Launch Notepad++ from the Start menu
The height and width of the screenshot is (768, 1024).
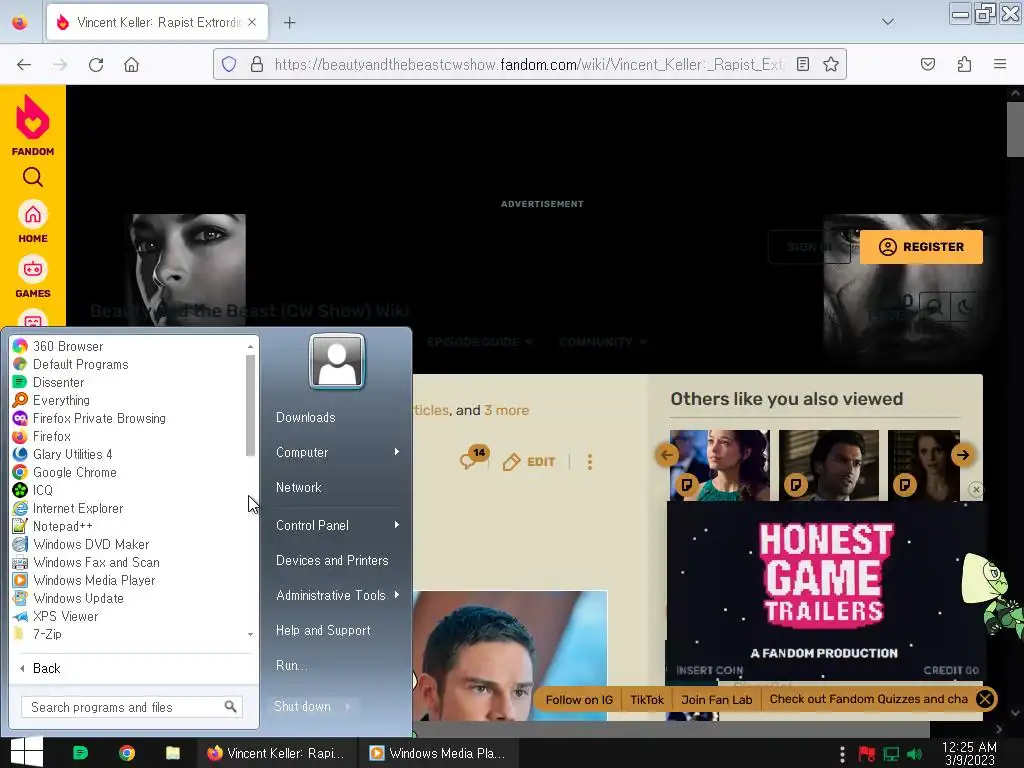[62, 526]
